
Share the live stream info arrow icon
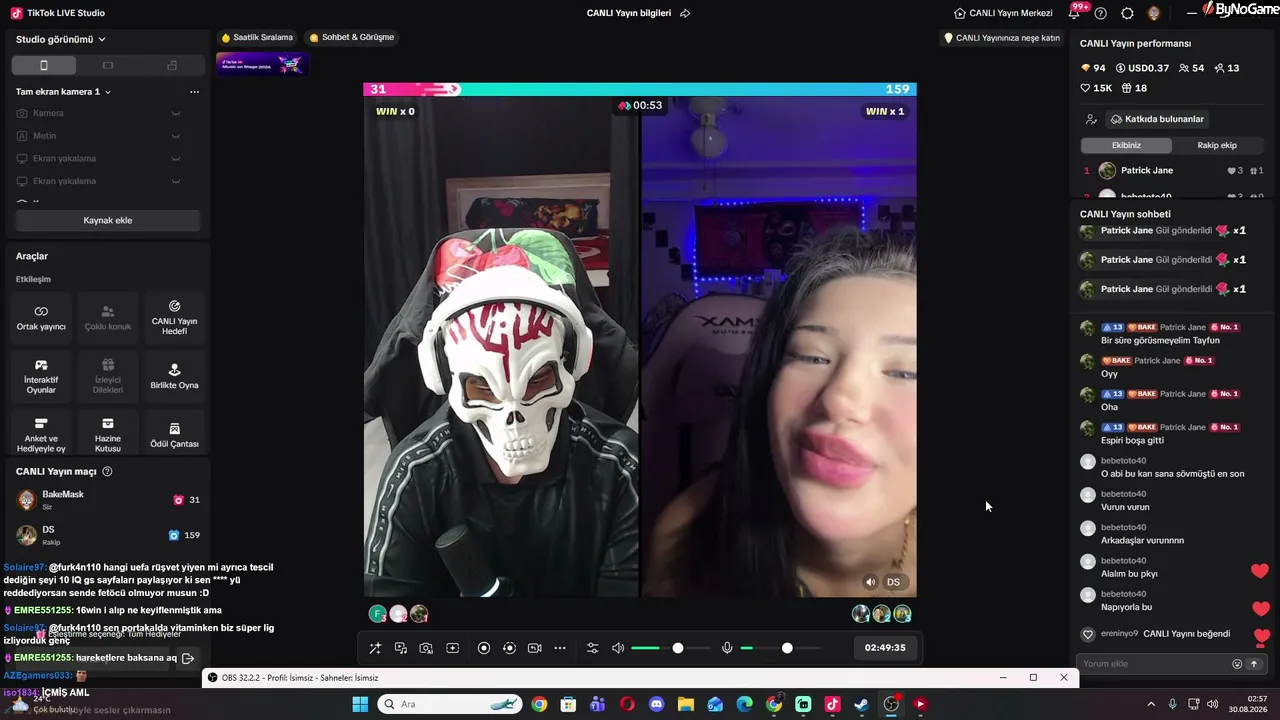[x=685, y=13]
